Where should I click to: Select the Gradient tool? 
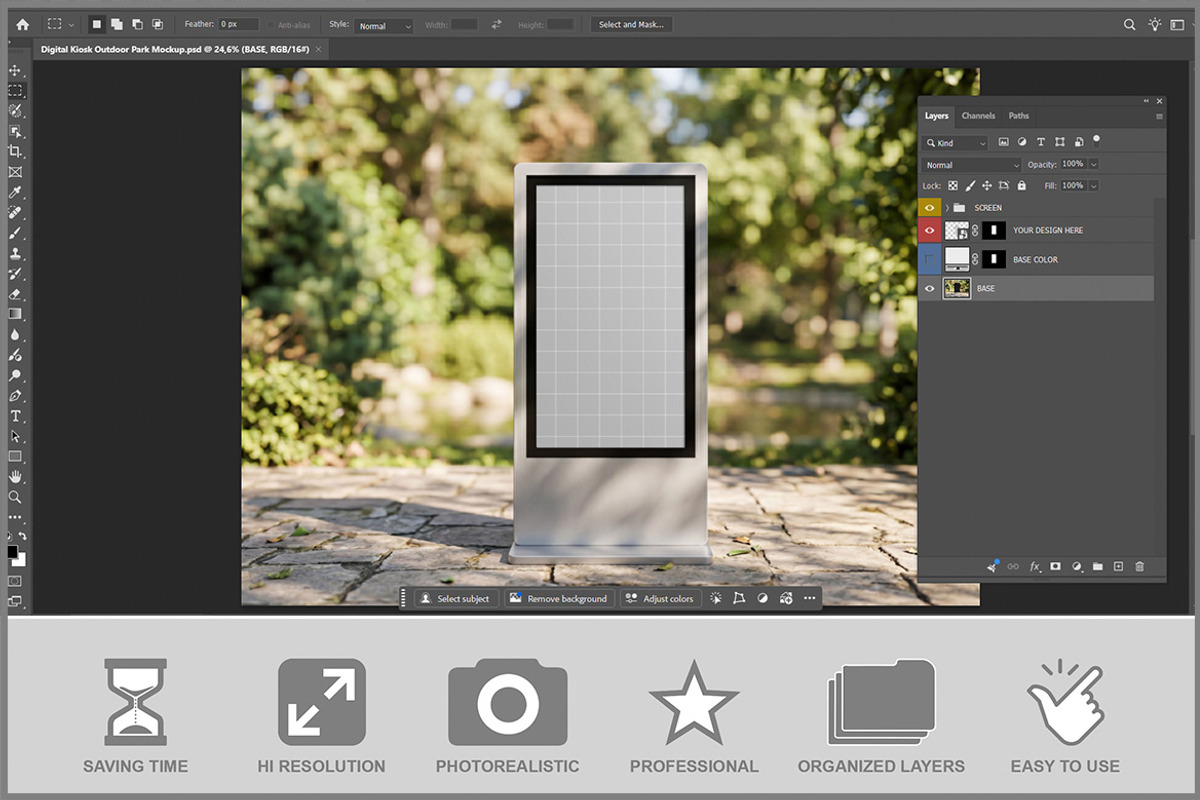[15, 314]
